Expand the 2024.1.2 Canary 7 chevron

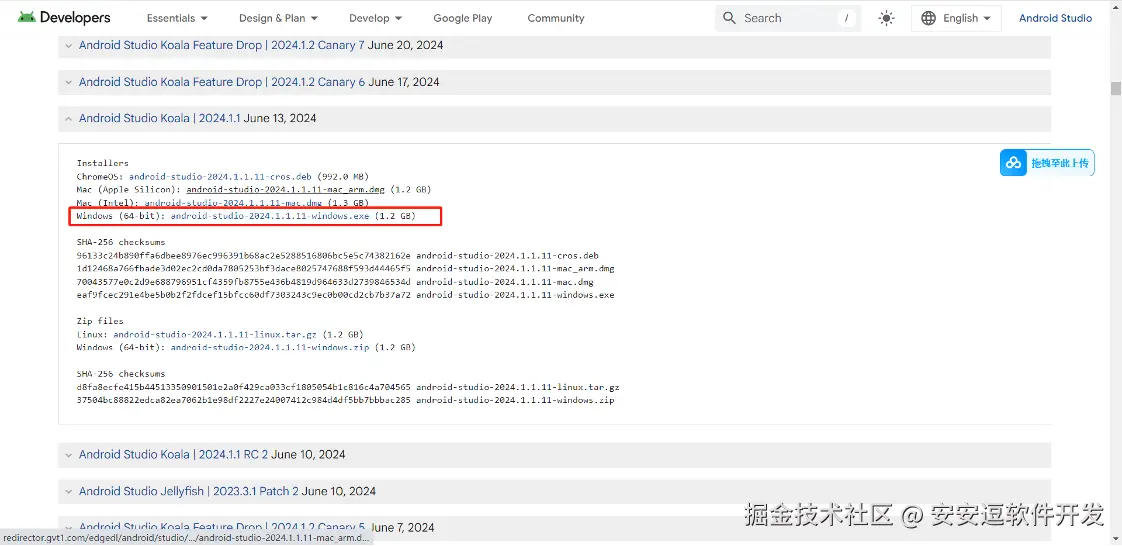coord(69,45)
